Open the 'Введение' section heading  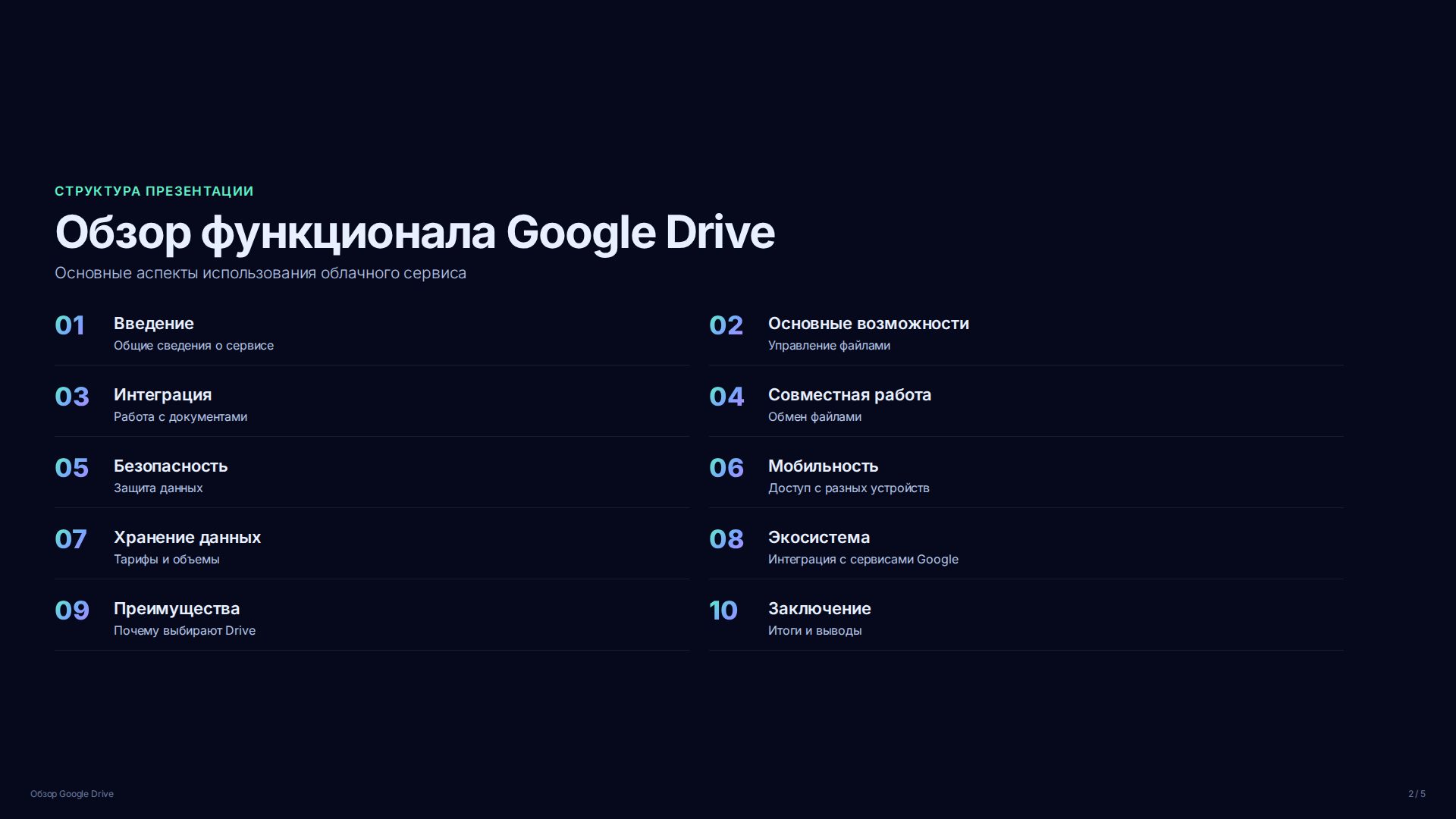pyautogui.click(x=154, y=324)
